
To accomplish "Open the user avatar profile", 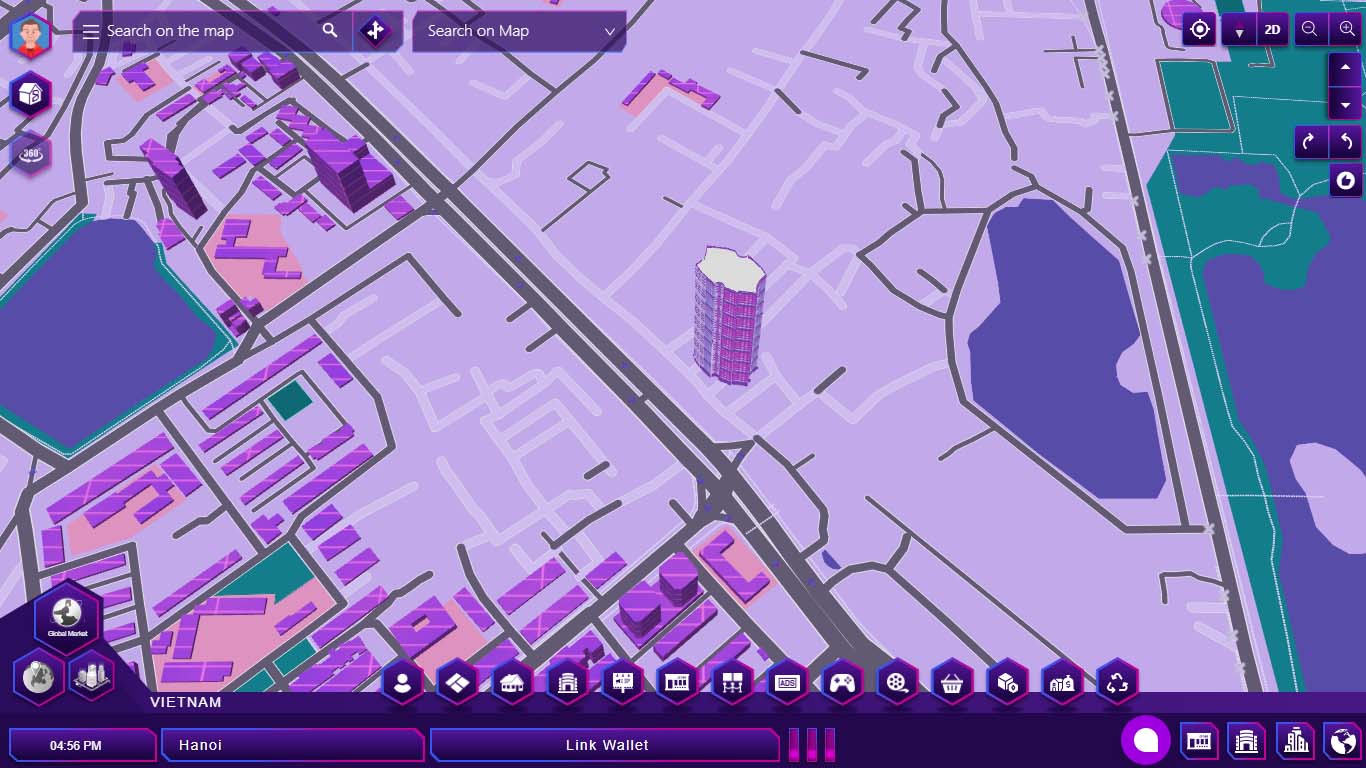I will [31, 37].
